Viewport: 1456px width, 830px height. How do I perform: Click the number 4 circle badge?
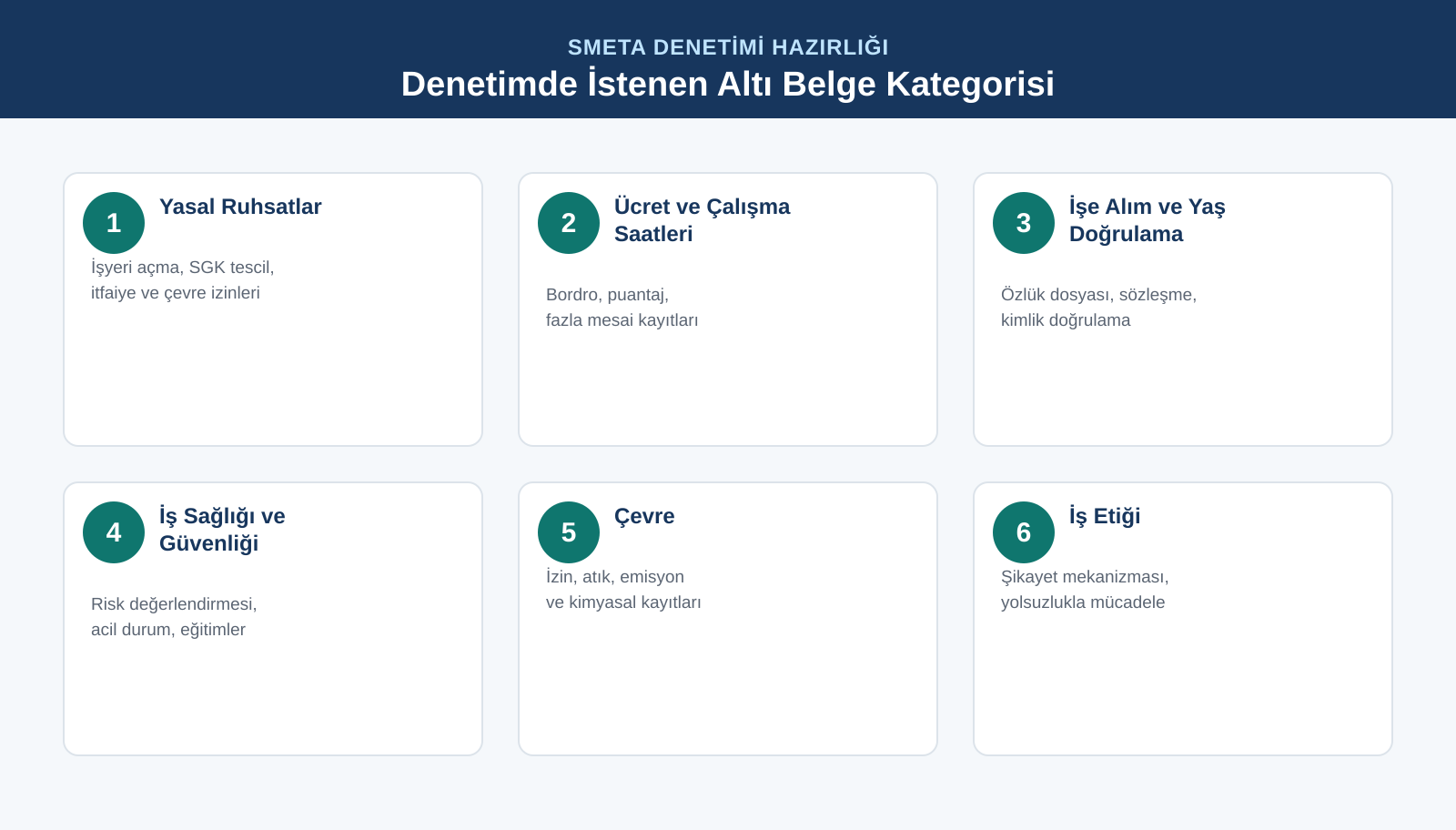114,532
